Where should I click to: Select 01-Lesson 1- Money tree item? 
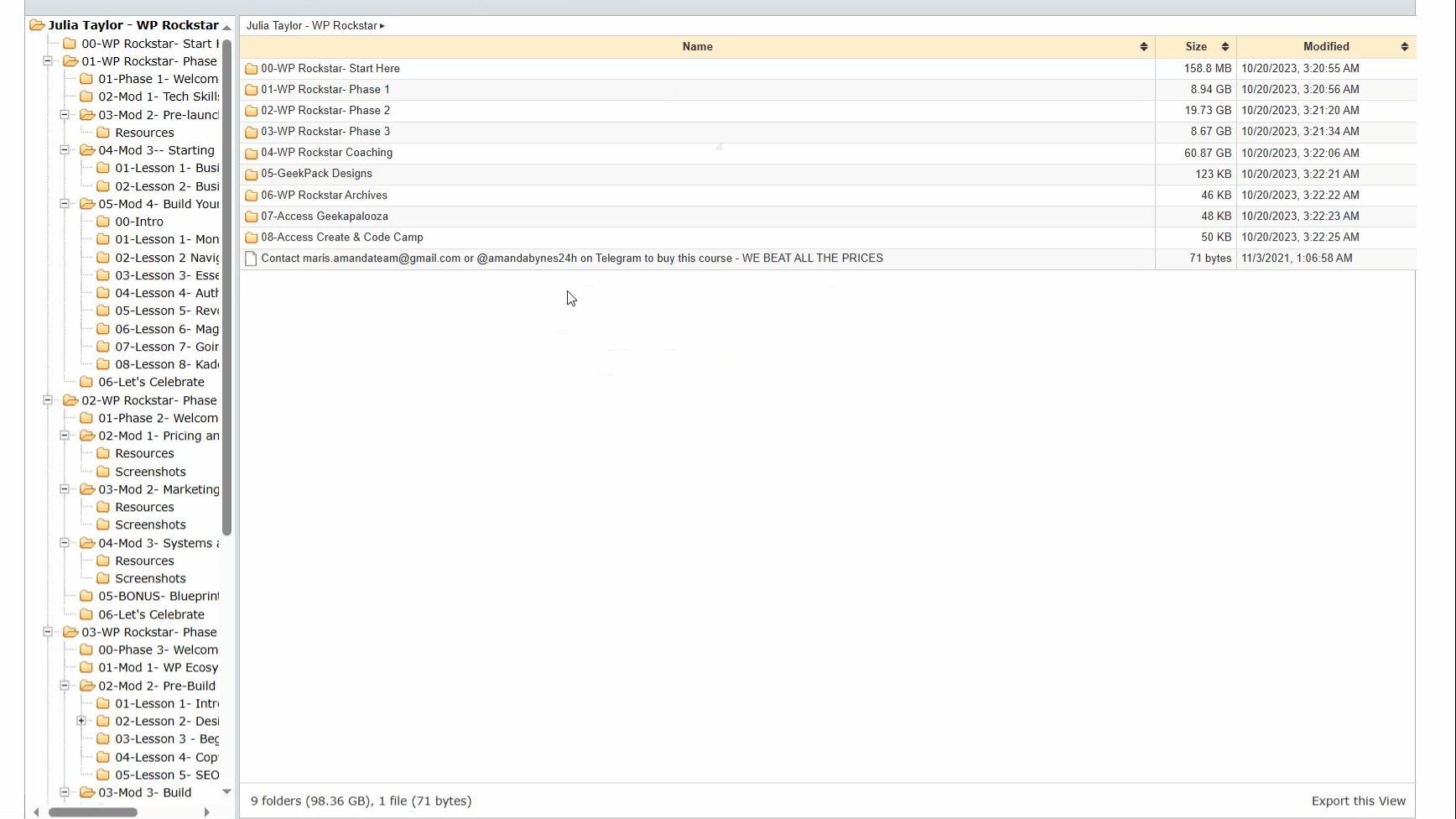(x=167, y=239)
